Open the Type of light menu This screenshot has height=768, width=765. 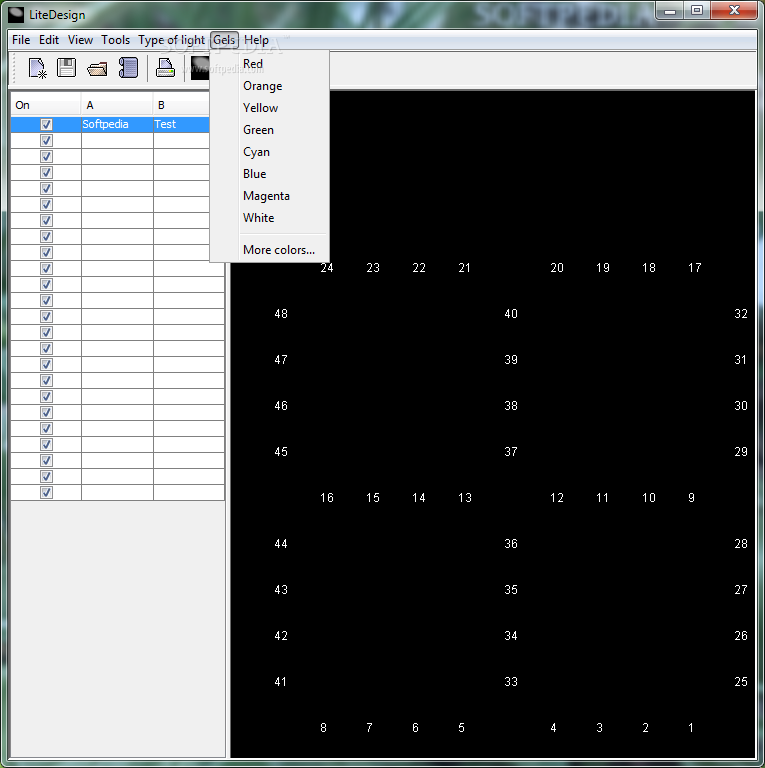(171, 40)
